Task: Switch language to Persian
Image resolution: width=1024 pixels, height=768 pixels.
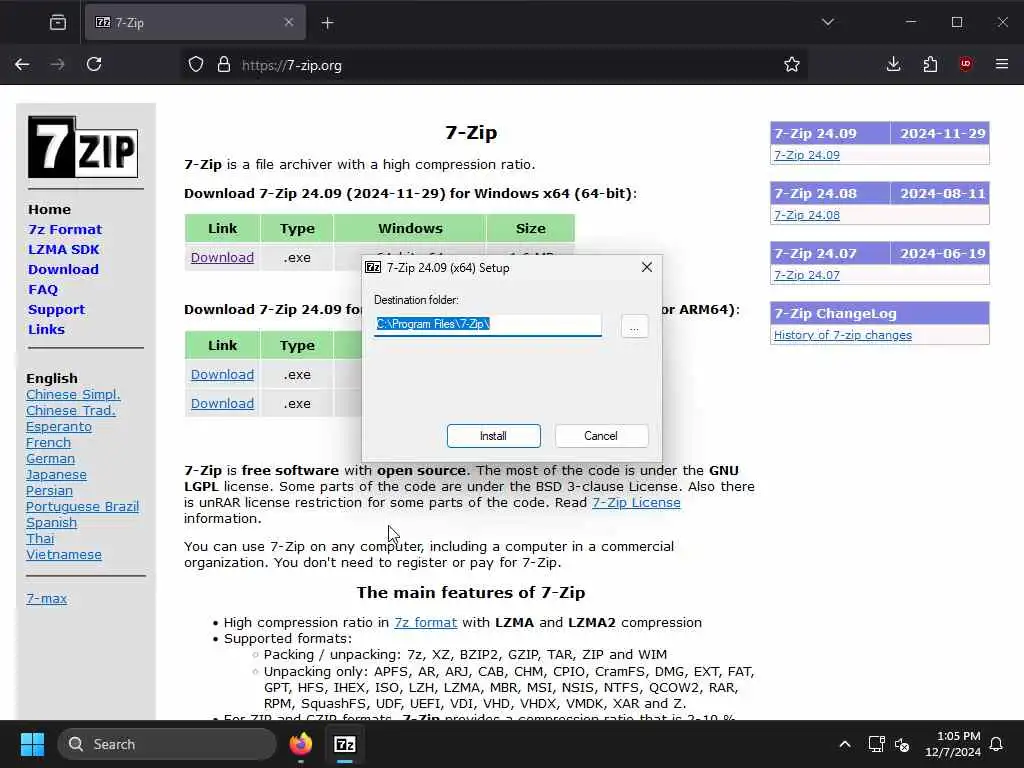Action: point(50,490)
